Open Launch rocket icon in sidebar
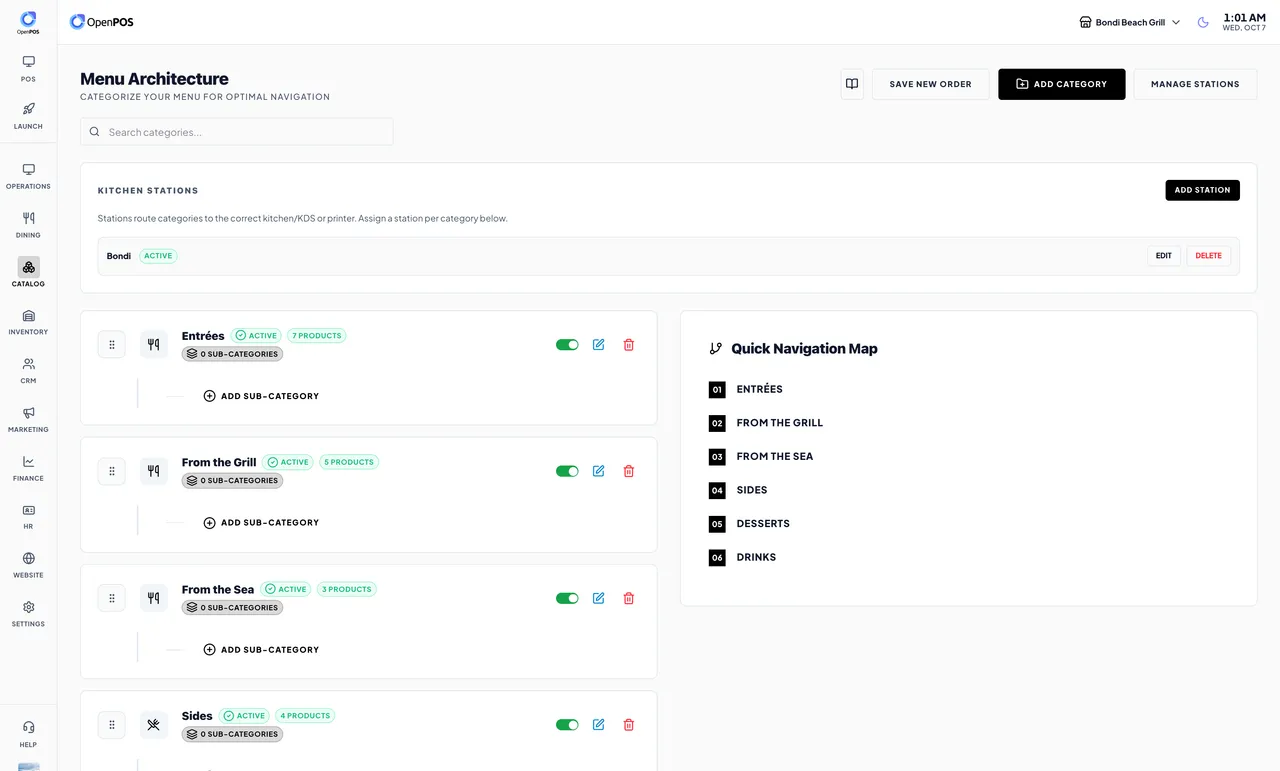1280x771 pixels. tap(28, 116)
